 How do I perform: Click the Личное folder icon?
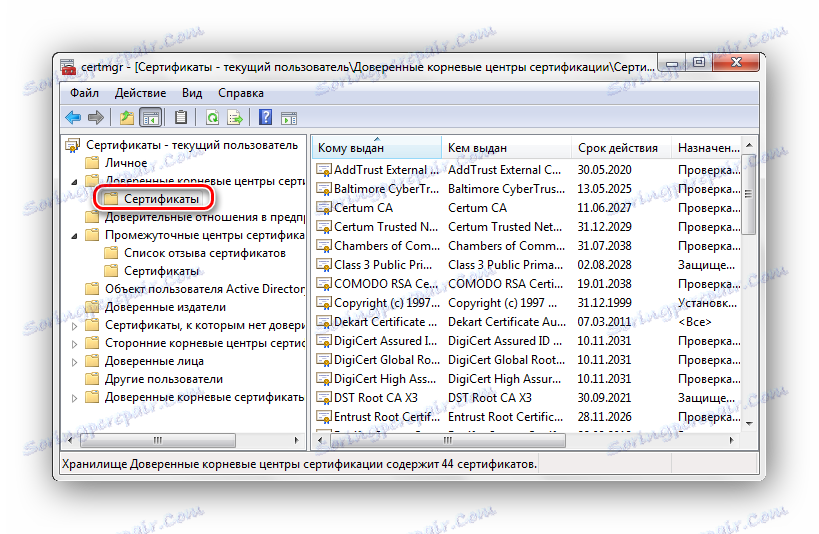(92, 162)
